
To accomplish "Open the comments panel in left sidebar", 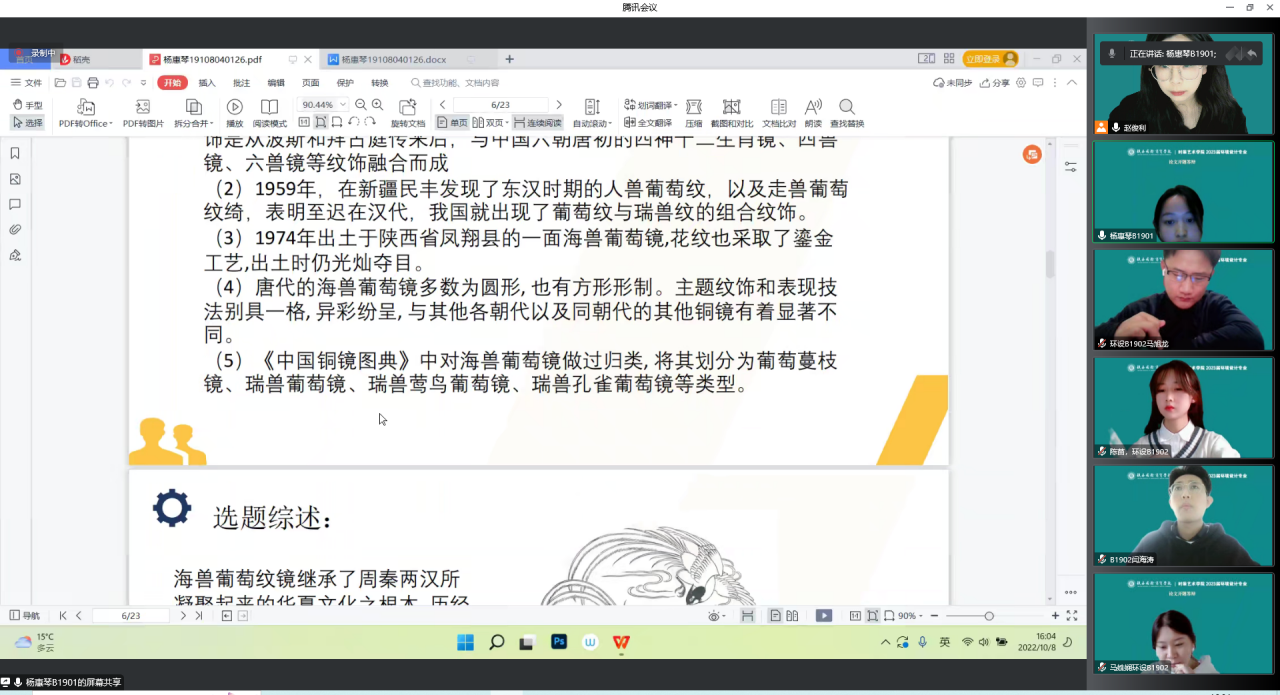I will (15, 204).
